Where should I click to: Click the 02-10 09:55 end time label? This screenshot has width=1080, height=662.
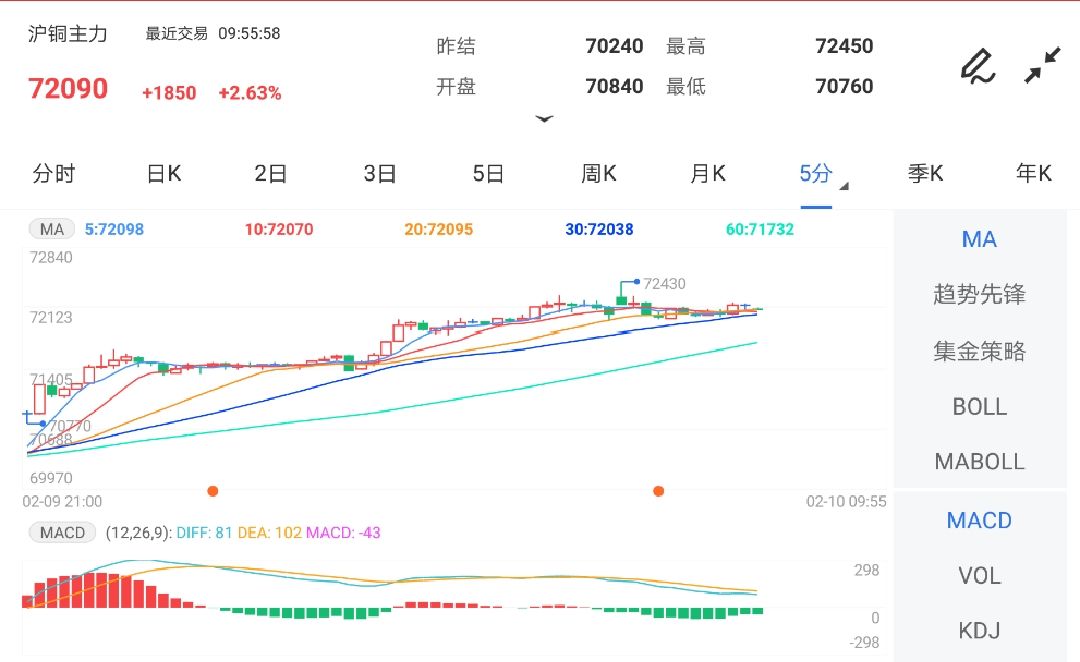(846, 501)
